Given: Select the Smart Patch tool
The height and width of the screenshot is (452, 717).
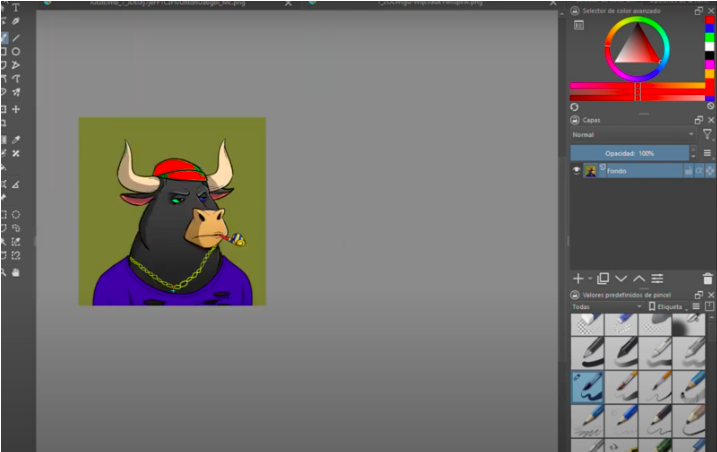Looking at the screenshot, I should point(16,153).
